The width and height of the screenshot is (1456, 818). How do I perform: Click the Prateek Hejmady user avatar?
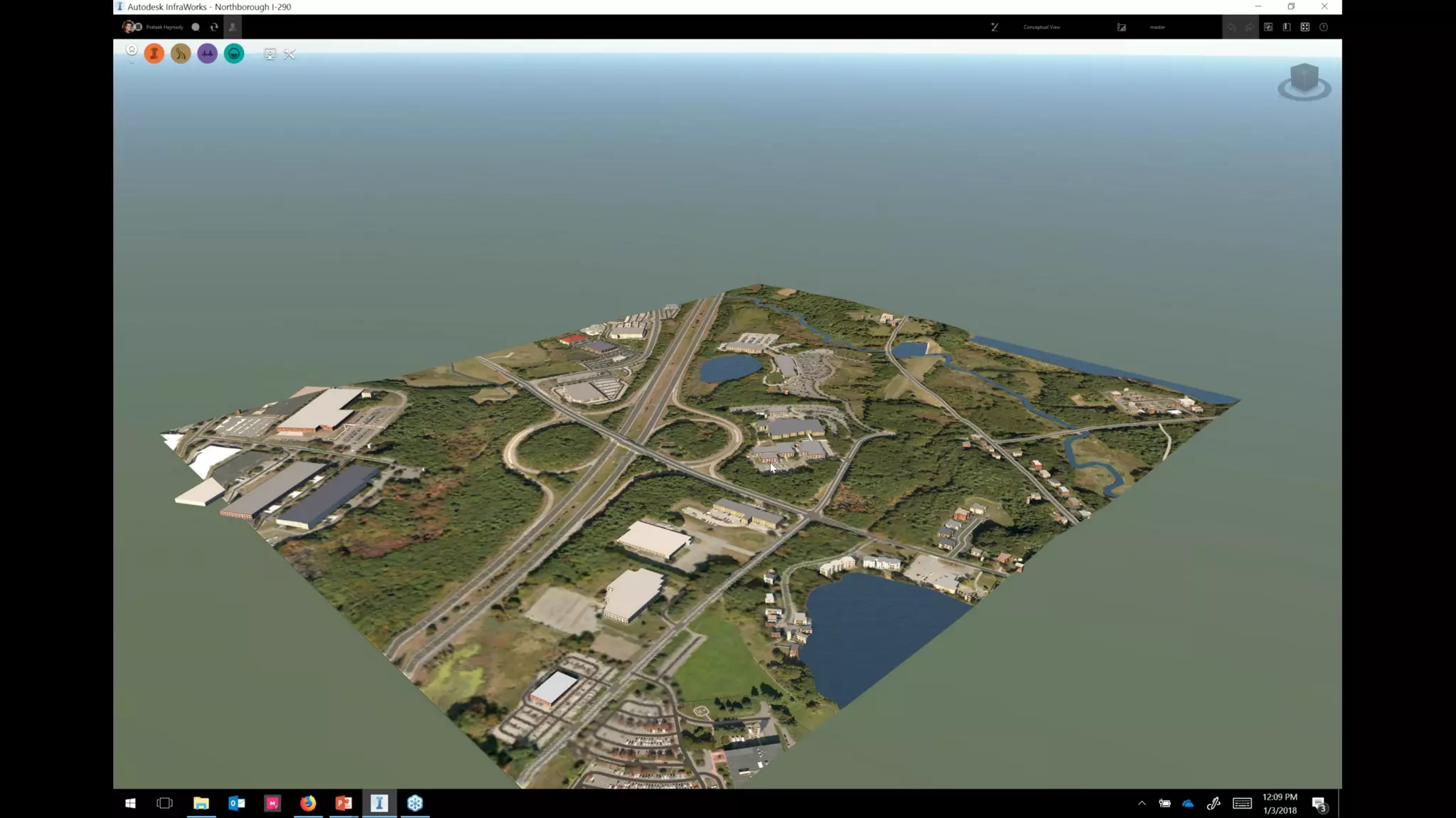coord(128,27)
